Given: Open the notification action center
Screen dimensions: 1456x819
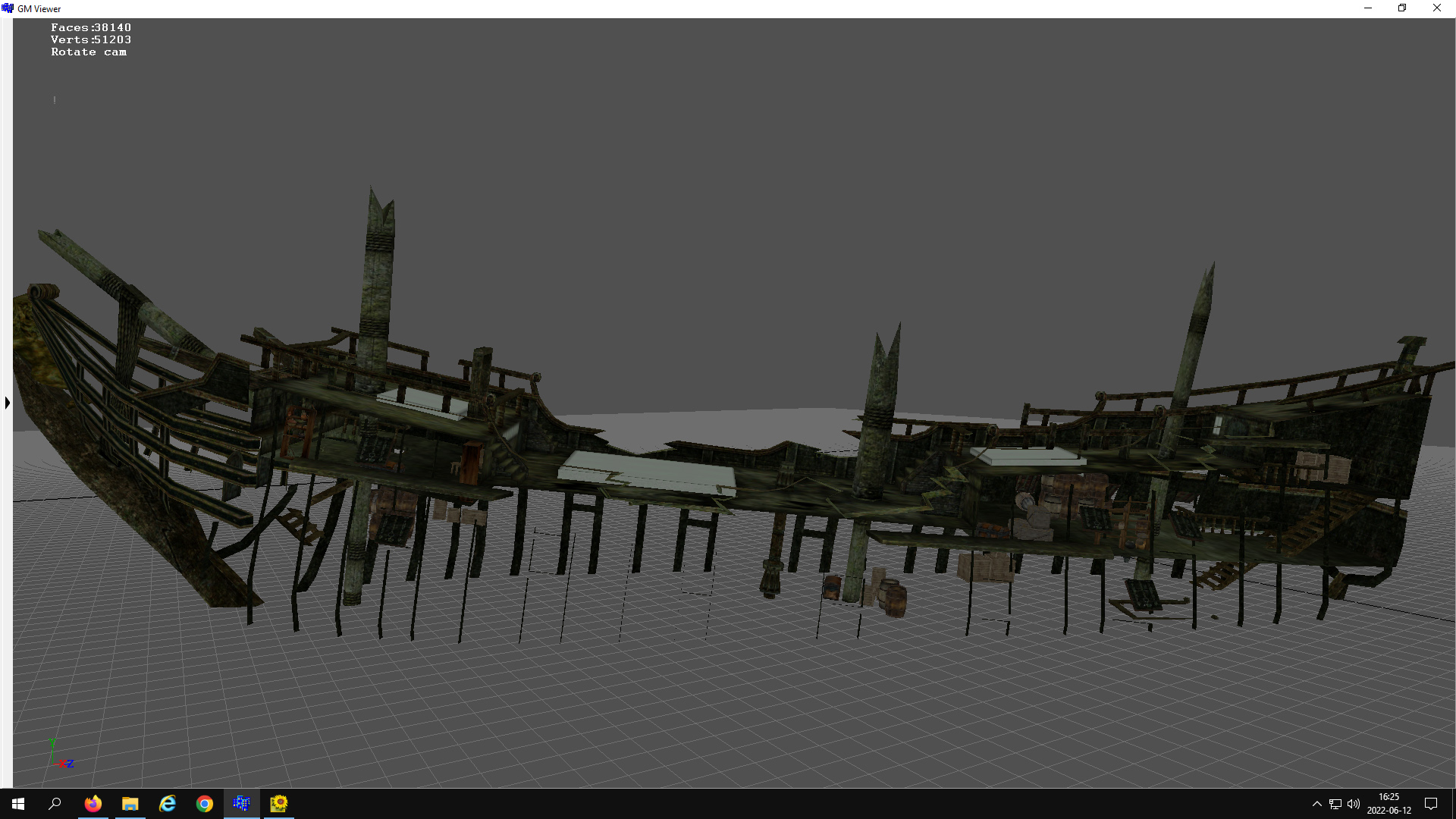Looking at the screenshot, I should [1431, 804].
